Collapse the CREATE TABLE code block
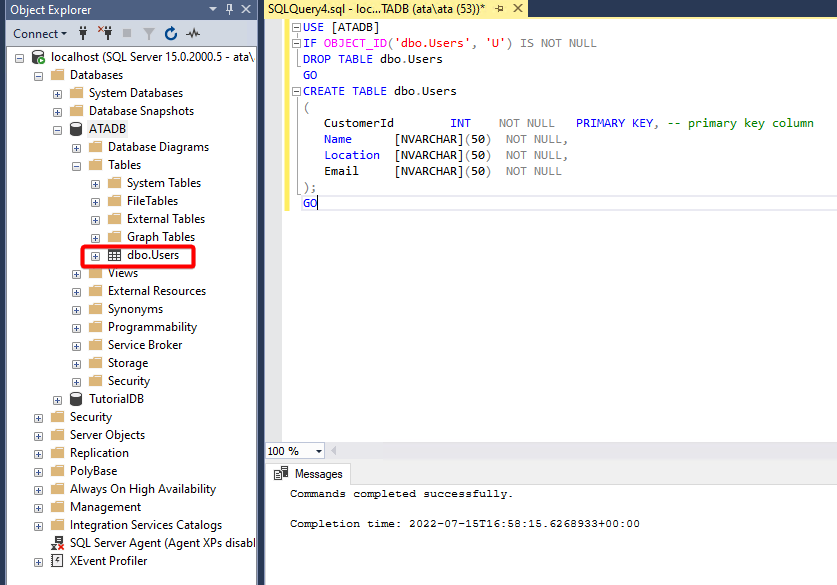Image resolution: width=837 pixels, height=585 pixels. click(x=296, y=91)
